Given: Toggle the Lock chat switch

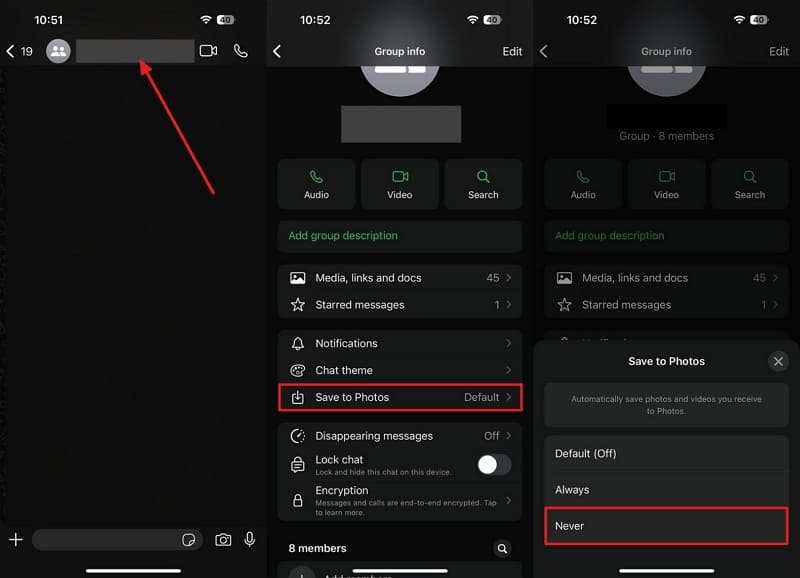Looking at the screenshot, I should click(x=494, y=464).
